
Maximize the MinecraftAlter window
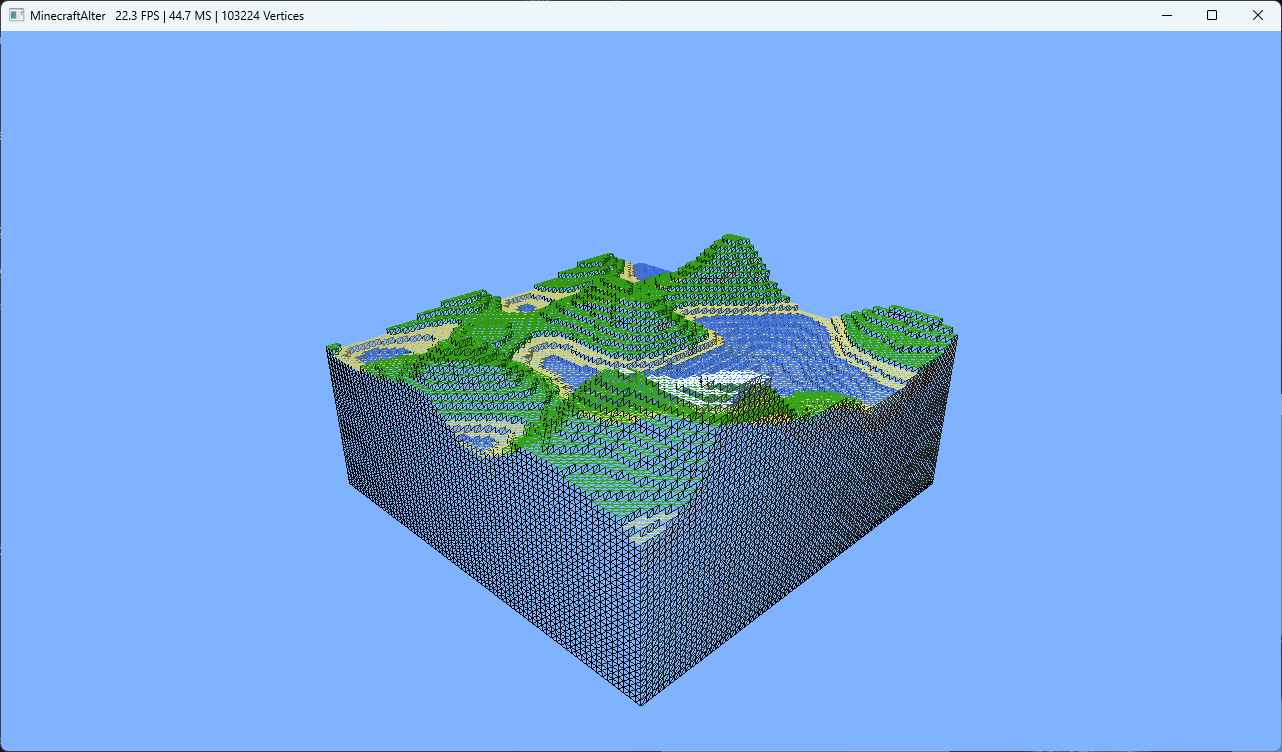1212,15
